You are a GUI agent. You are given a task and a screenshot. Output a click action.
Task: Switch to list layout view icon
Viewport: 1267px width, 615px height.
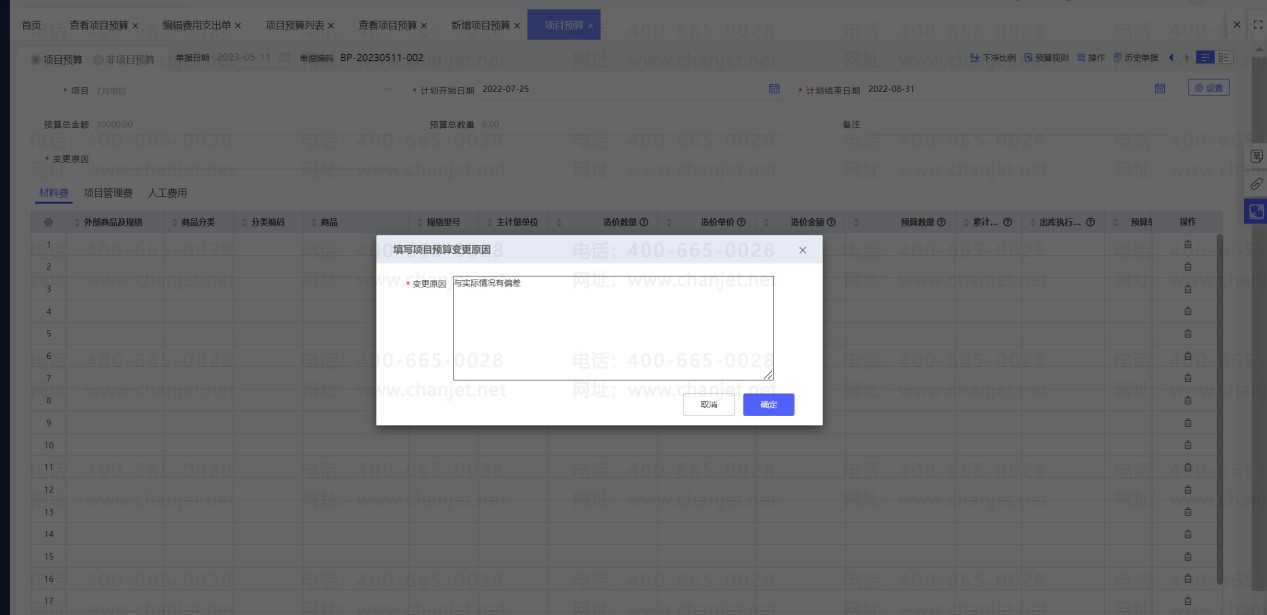pyautogui.click(x=1206, y=58)
